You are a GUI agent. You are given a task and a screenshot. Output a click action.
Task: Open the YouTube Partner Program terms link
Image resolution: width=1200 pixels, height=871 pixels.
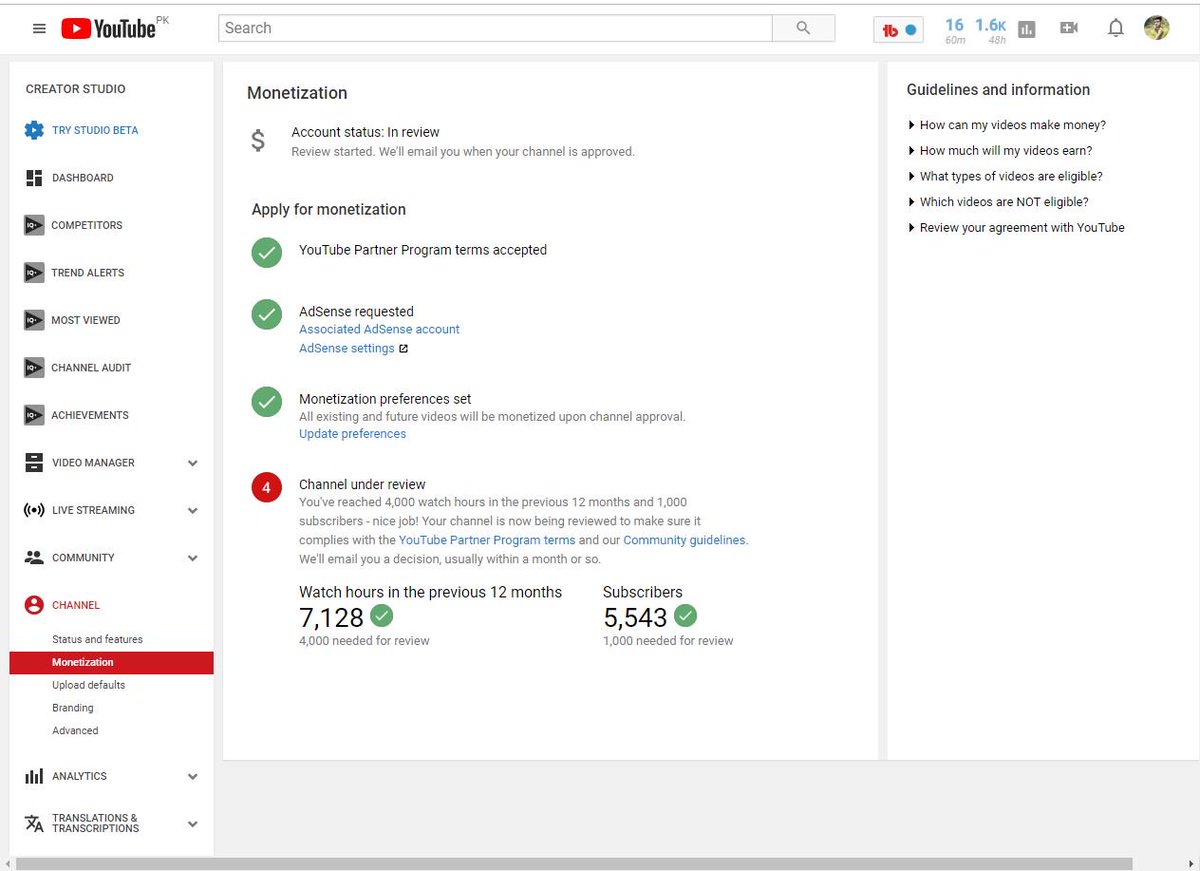(x=487, y=540)
